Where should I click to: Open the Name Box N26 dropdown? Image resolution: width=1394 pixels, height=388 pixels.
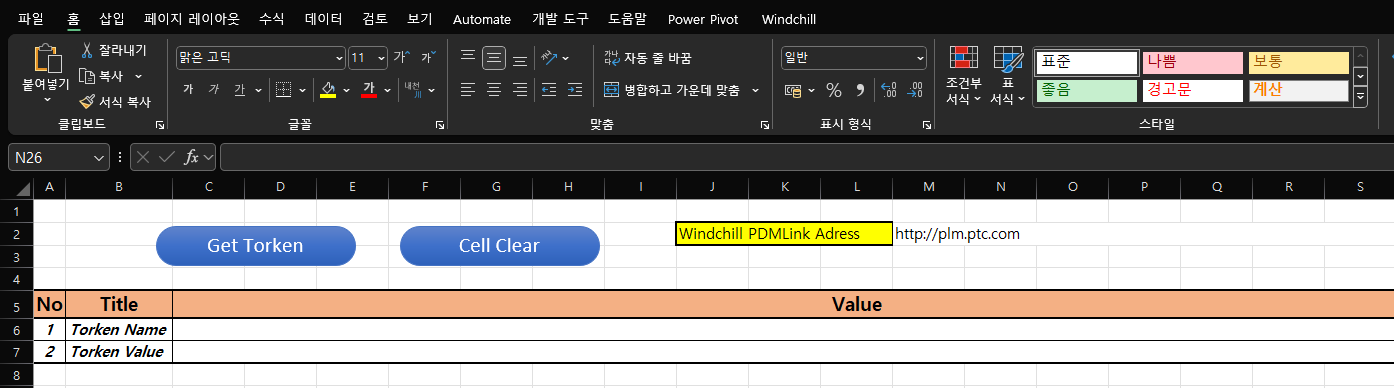[99, 157]
